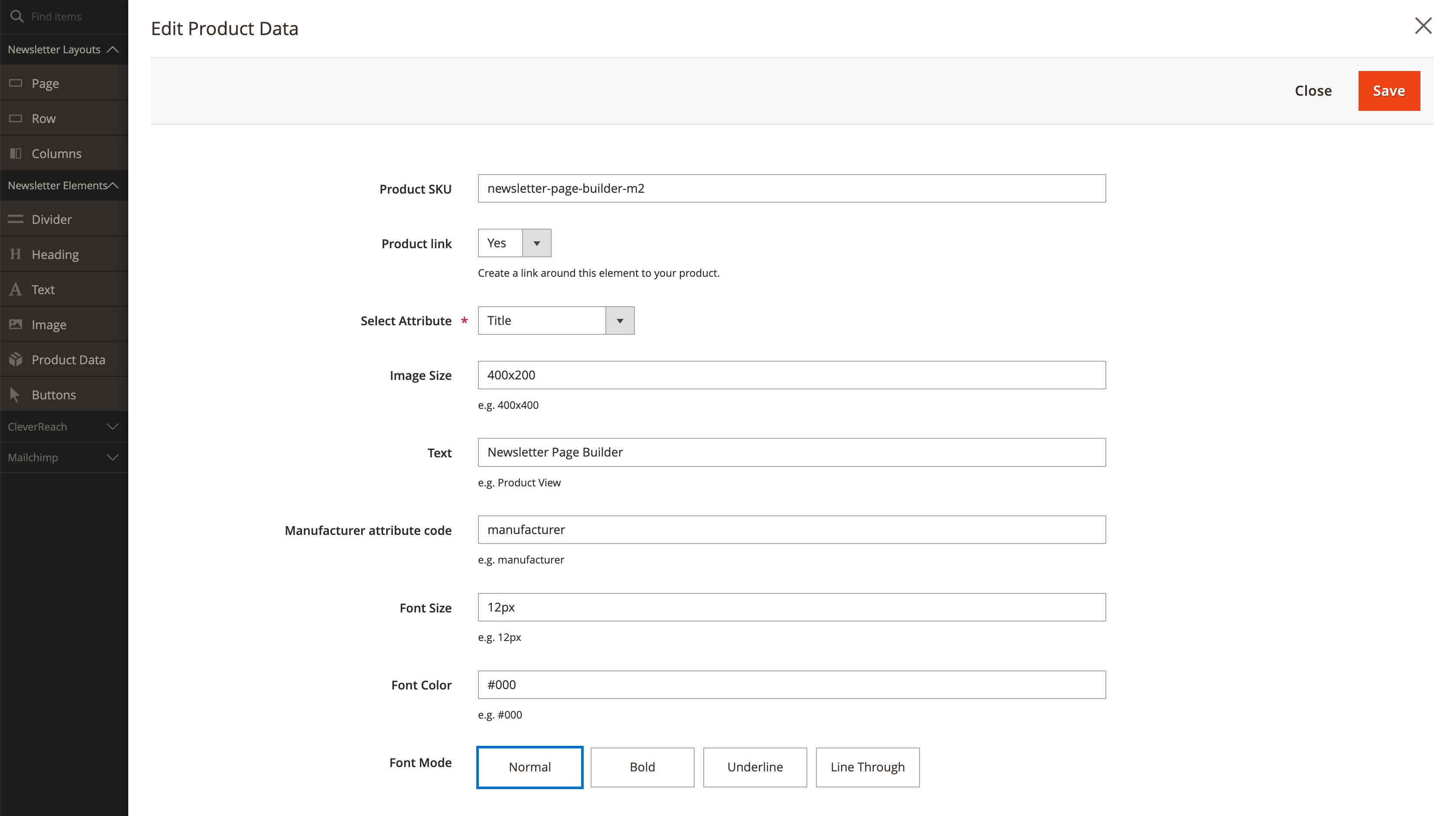Viewport: 1456px width, 816px height.
Task: Set Font Mode to Underline
Action: point(754,767)
